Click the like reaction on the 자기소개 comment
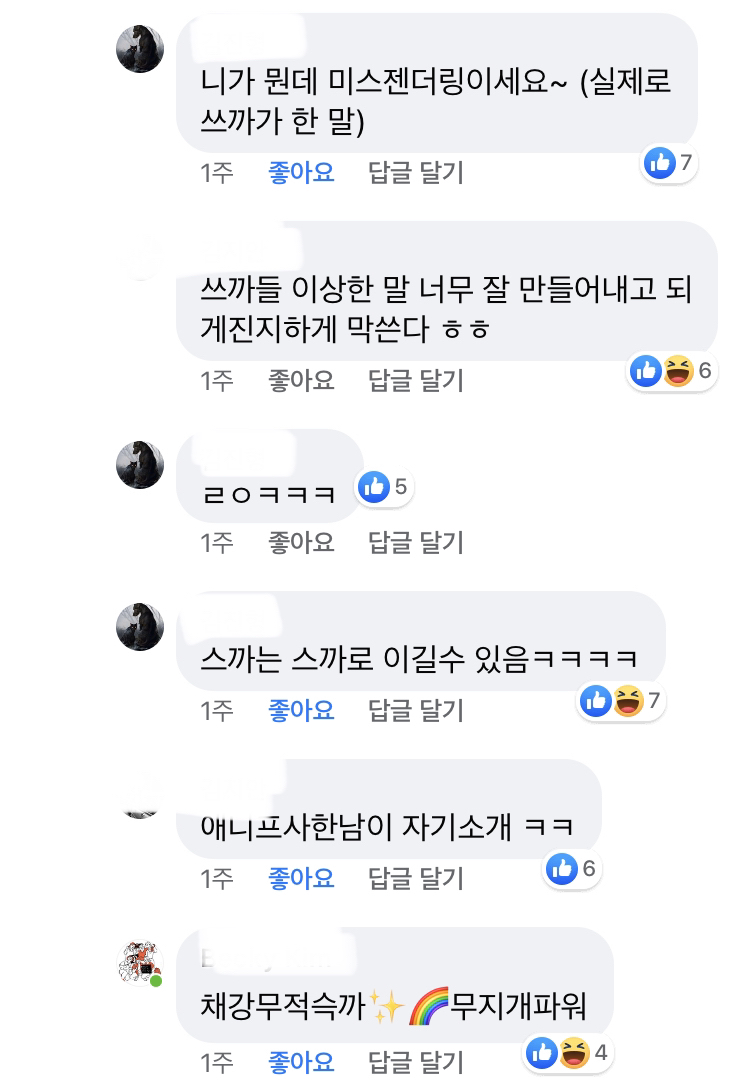This screenshot has height=1086, width=750. 562,869
